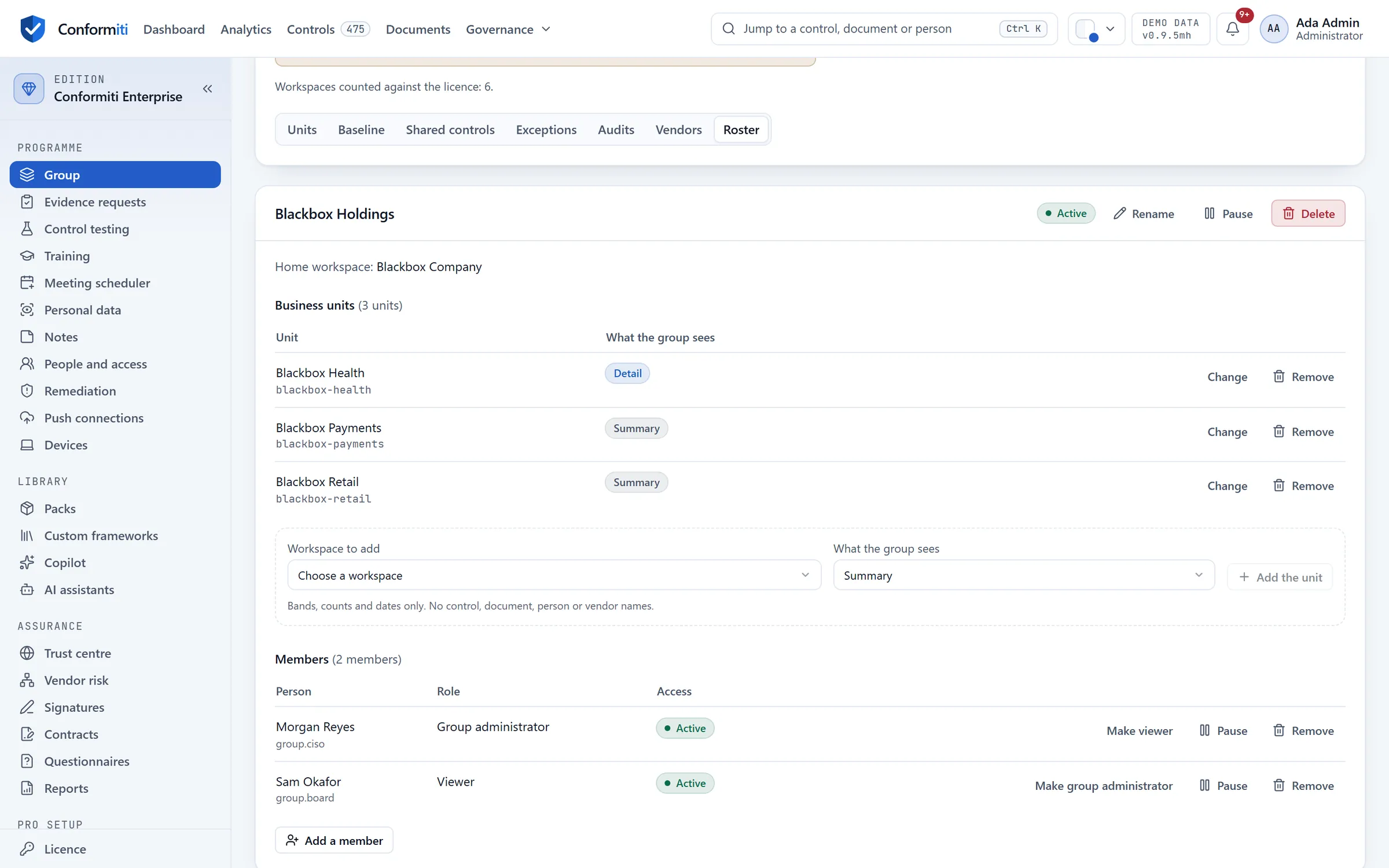Open the Licence setup page
Image resolution: width=1389 pixels, height=868 pixels.
(115, 849)
